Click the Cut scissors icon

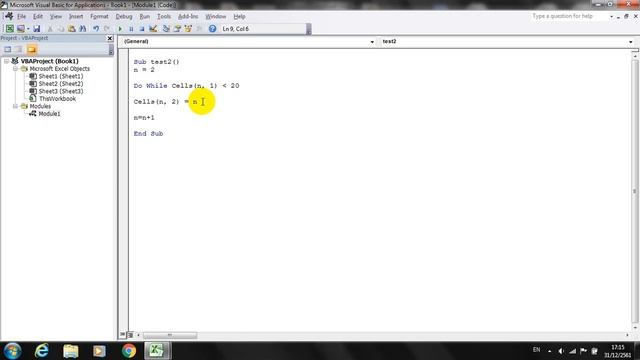50,29
